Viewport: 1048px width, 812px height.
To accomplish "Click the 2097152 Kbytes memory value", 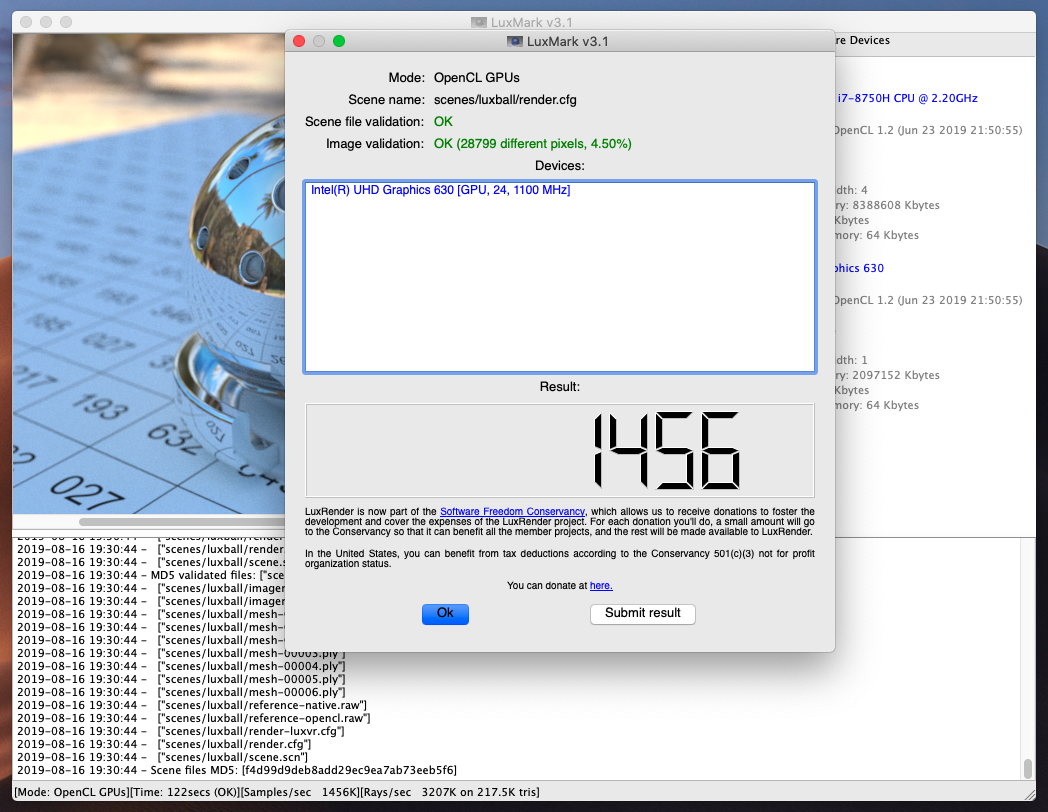I will click(x=896, y=375).
